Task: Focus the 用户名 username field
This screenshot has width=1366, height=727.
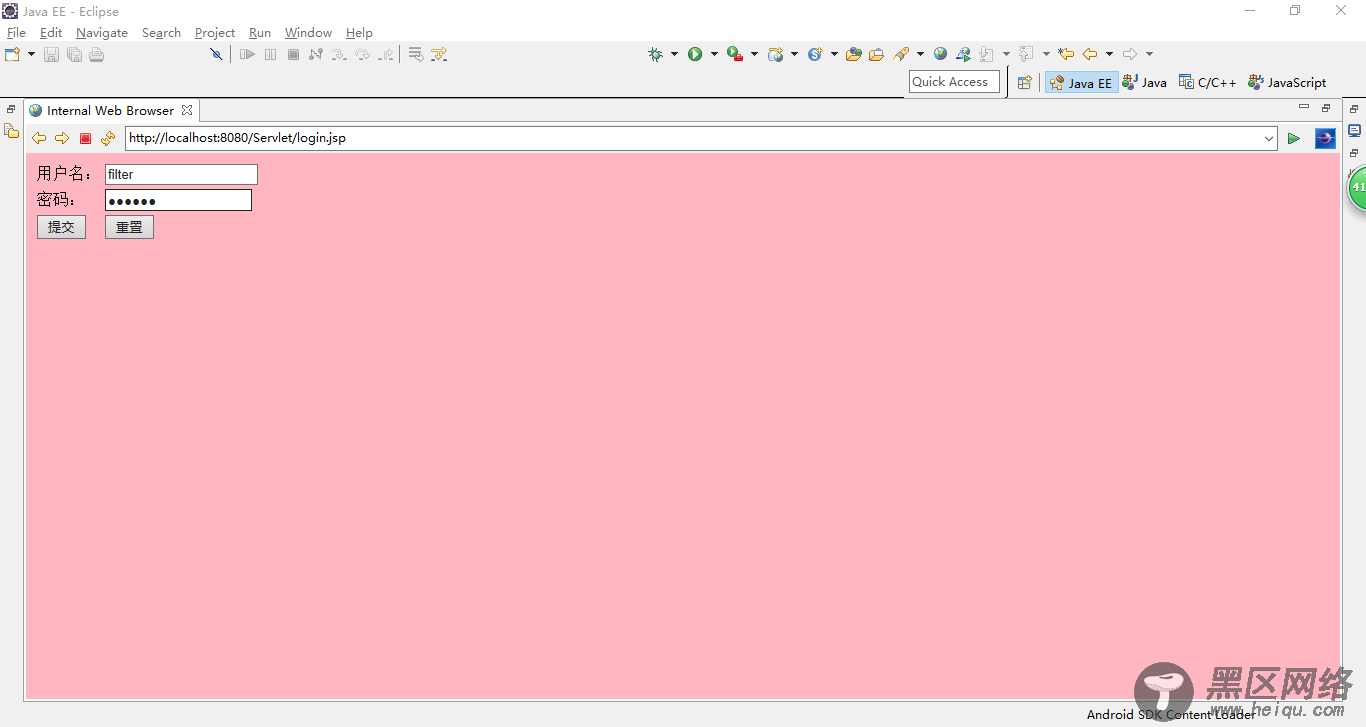Action: pos(181,174)
